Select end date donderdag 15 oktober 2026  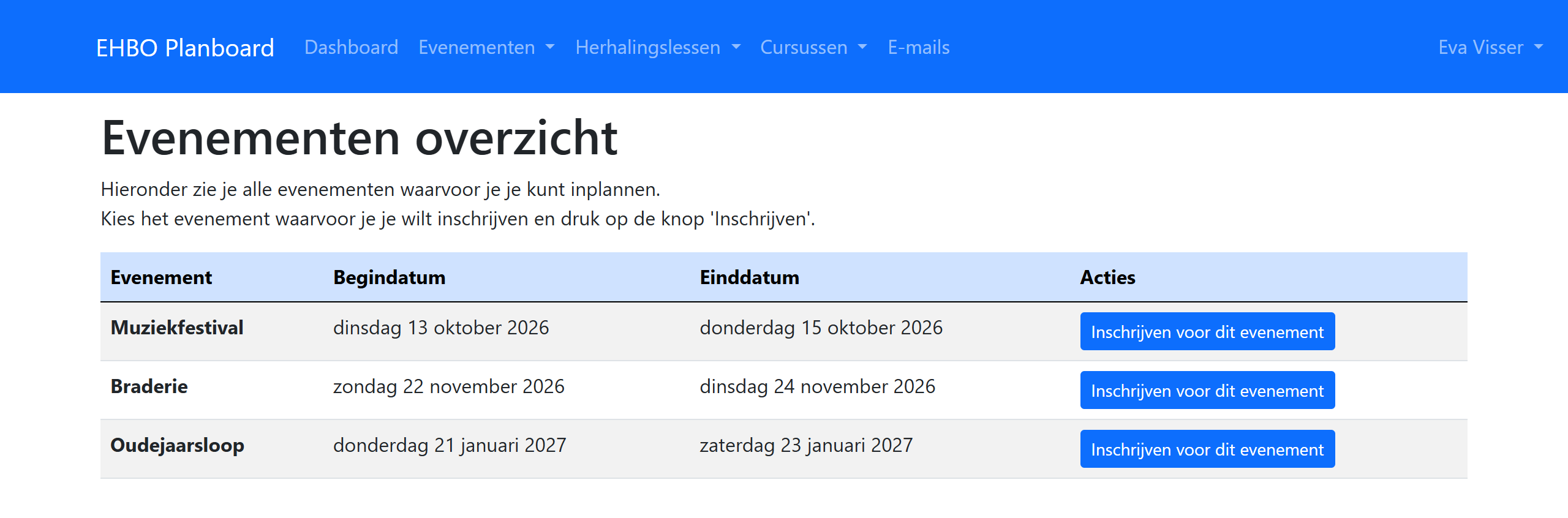821,328
